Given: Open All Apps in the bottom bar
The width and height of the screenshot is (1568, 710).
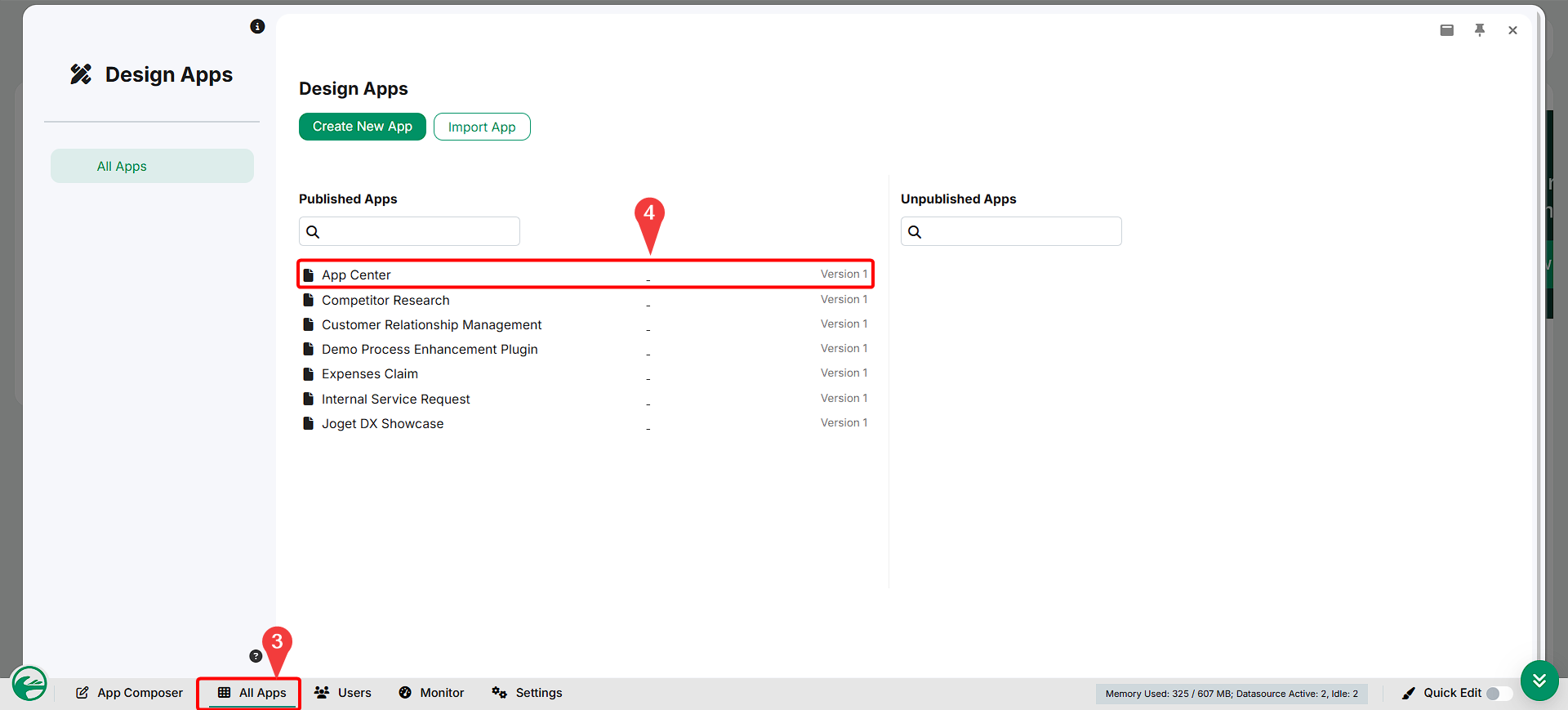Looking at the screenshot, I should [x=252, y=693].
